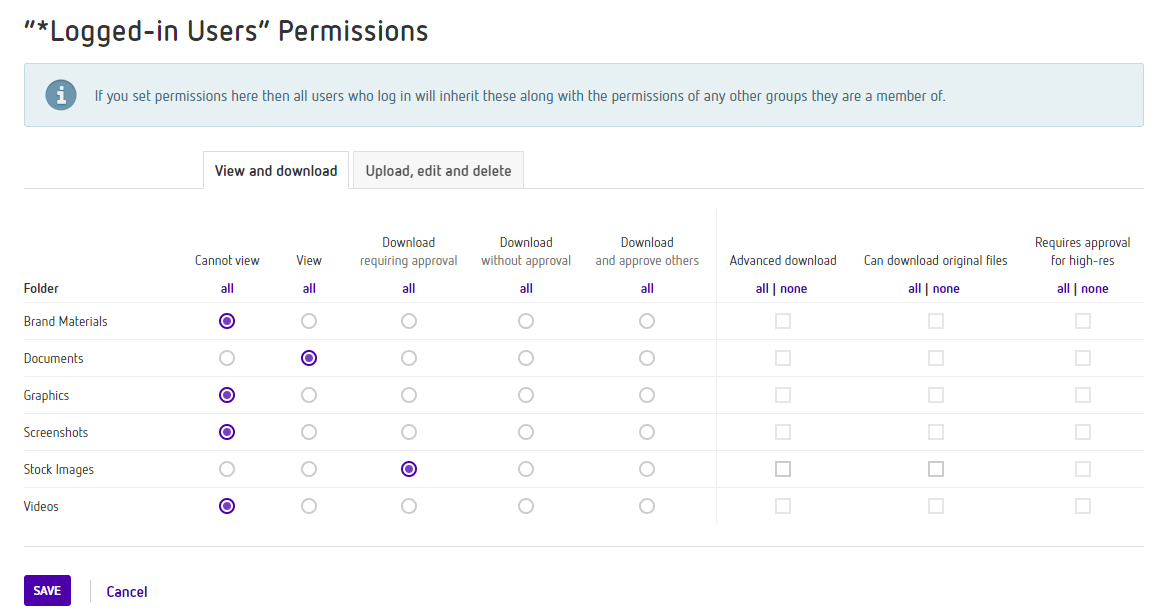
Task: Choose Download without approval for Stock Images
Action: coord(526,469)
